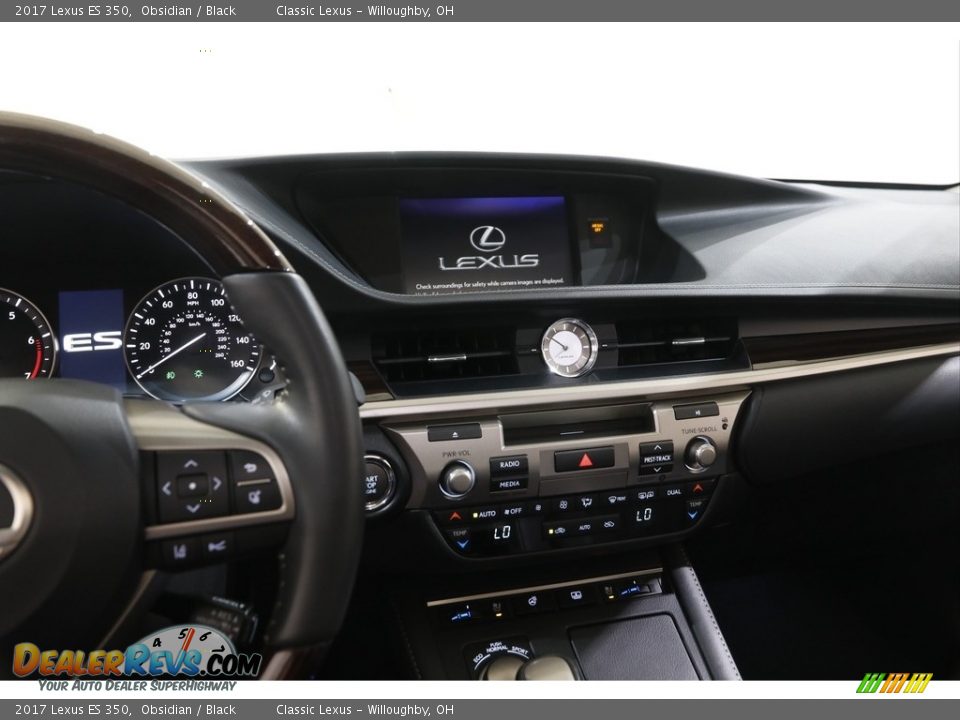This screenshot has height=720, width=960.
Task: Set air intake to AUTO
Action: [585, 527]
